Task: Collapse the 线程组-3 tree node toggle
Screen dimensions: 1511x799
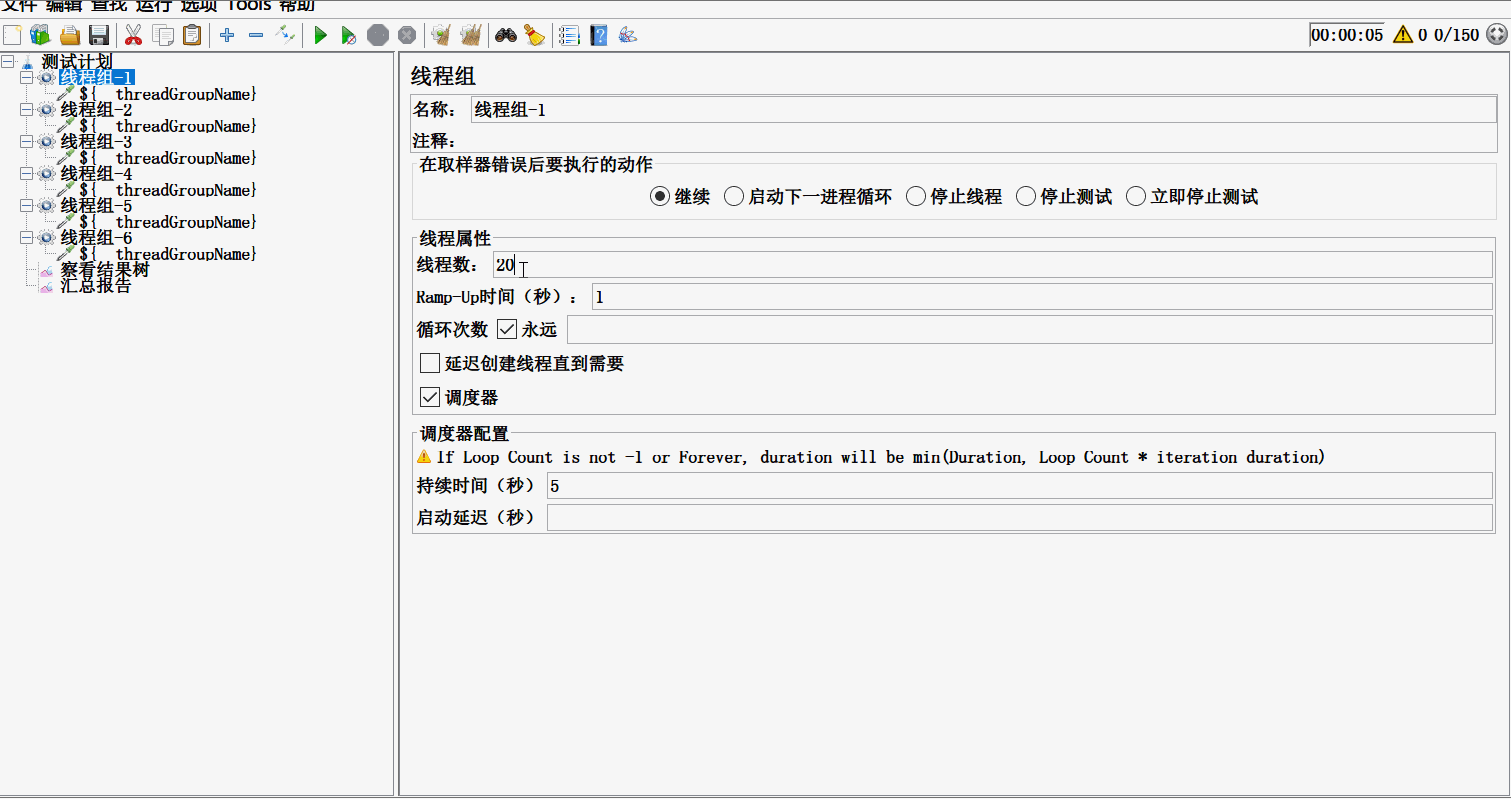Action: [x=27, y=142]
